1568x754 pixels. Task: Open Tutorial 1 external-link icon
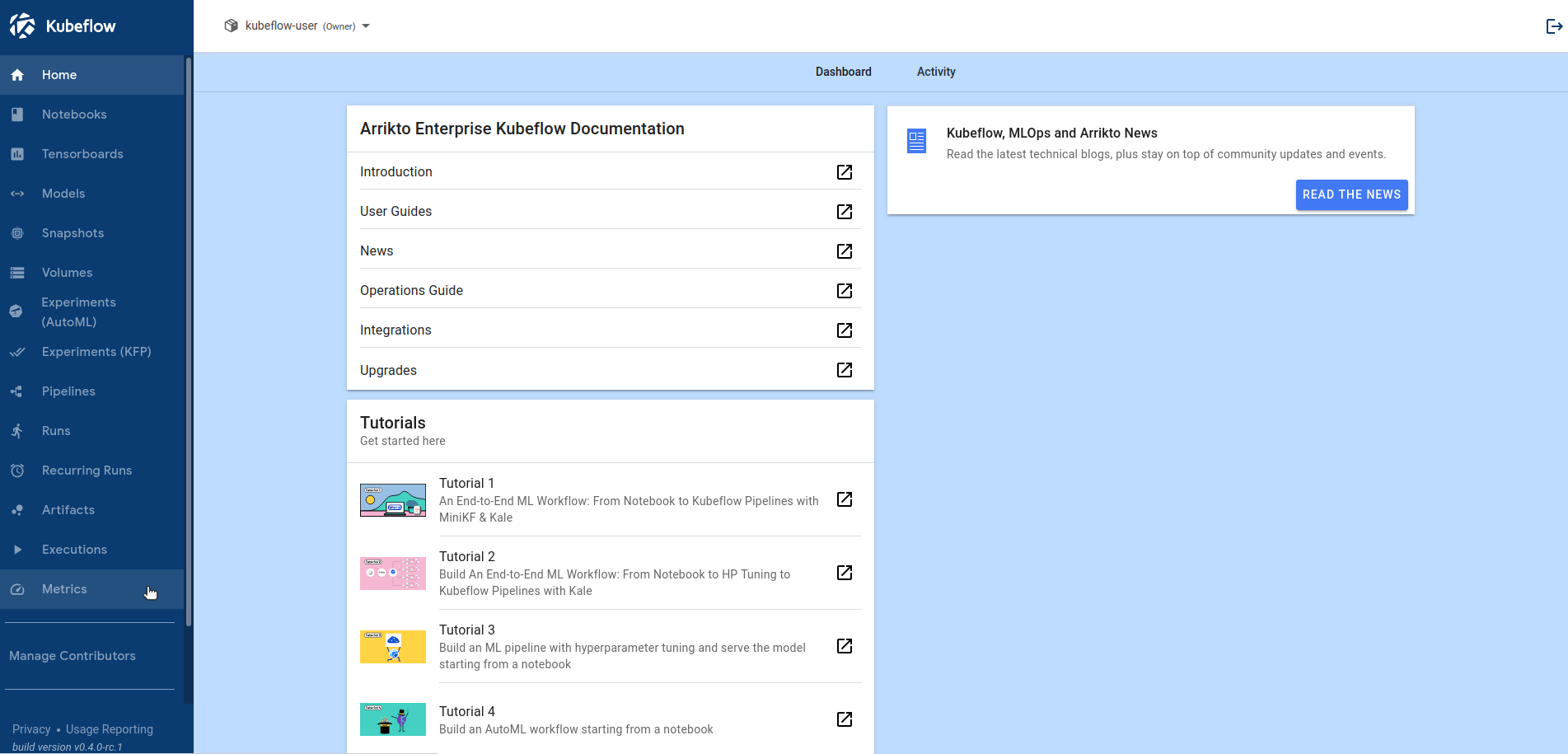coord(845,499)
